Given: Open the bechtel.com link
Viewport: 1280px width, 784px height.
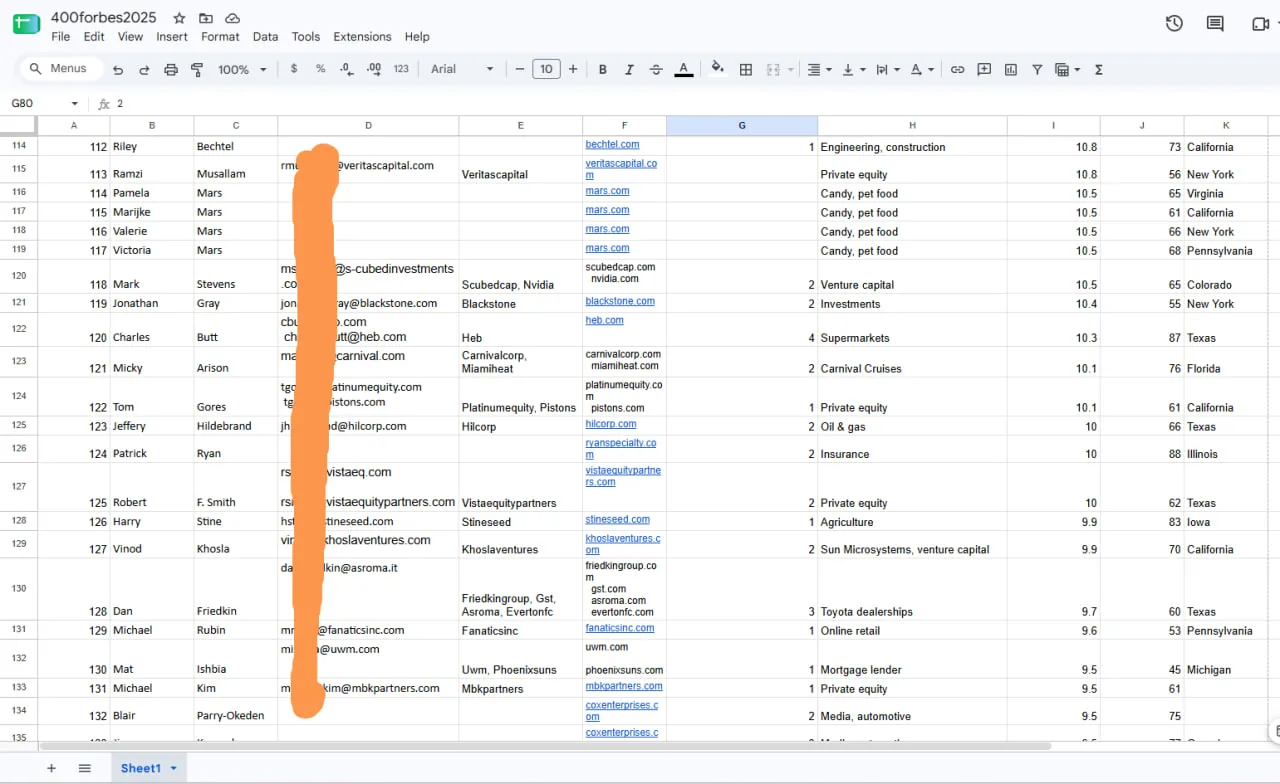Looking at the screenshot, I should pos(612,144).
